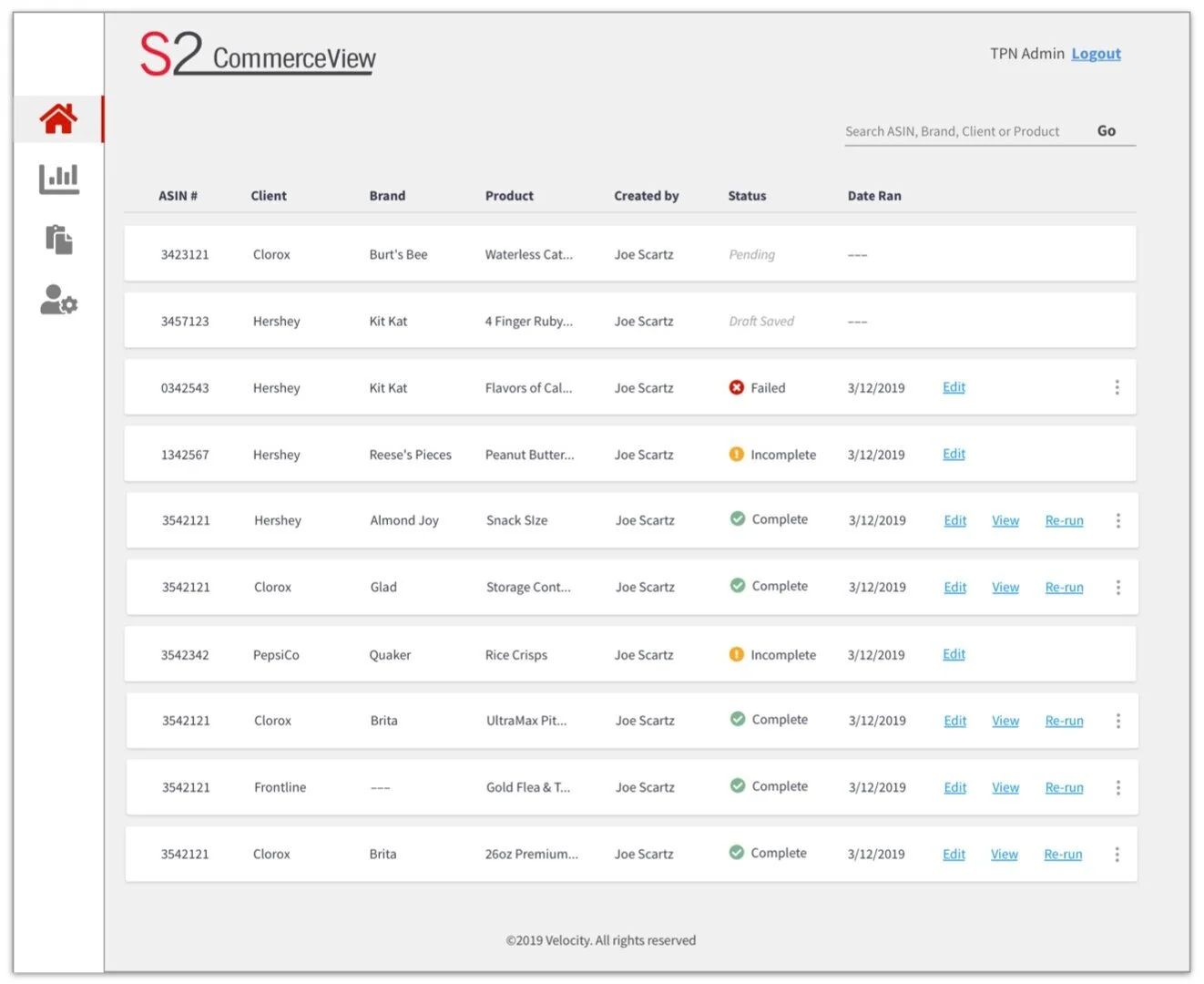The width and height of the screenshot is (1204, 984).
Task: Sort by the Status column header
Action: [747, 195]
